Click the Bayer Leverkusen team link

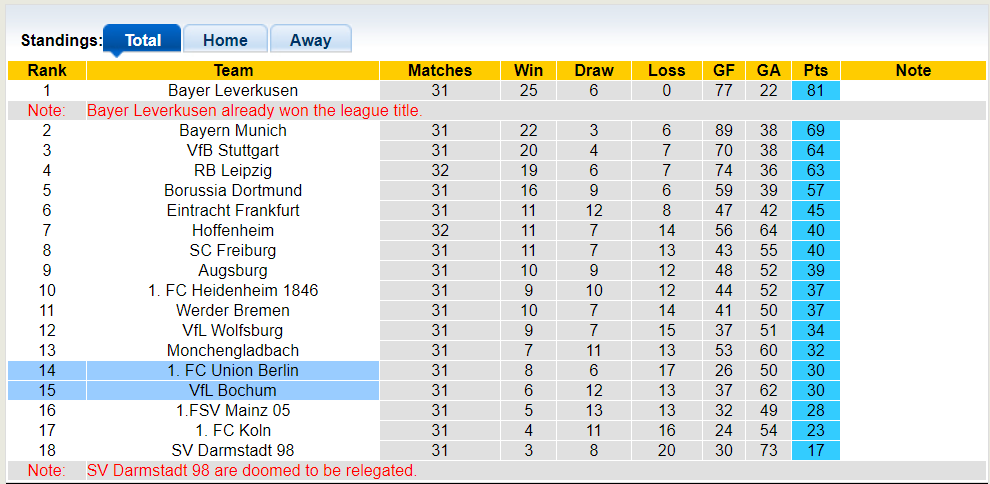pos(233,90)
